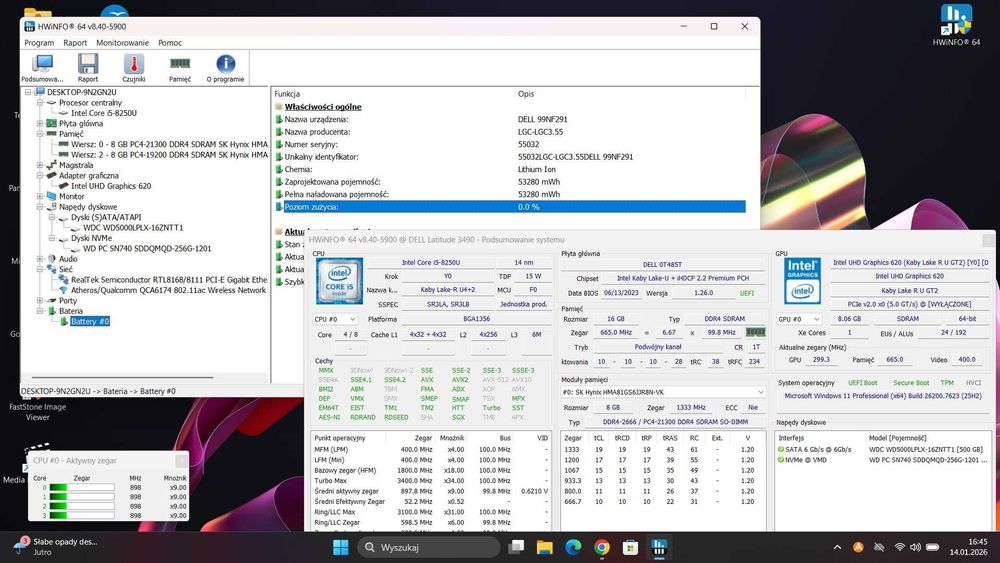Open Microsoft Store from the taskbar
This screenshot has height=563, width=1000.
click(630, 547)
